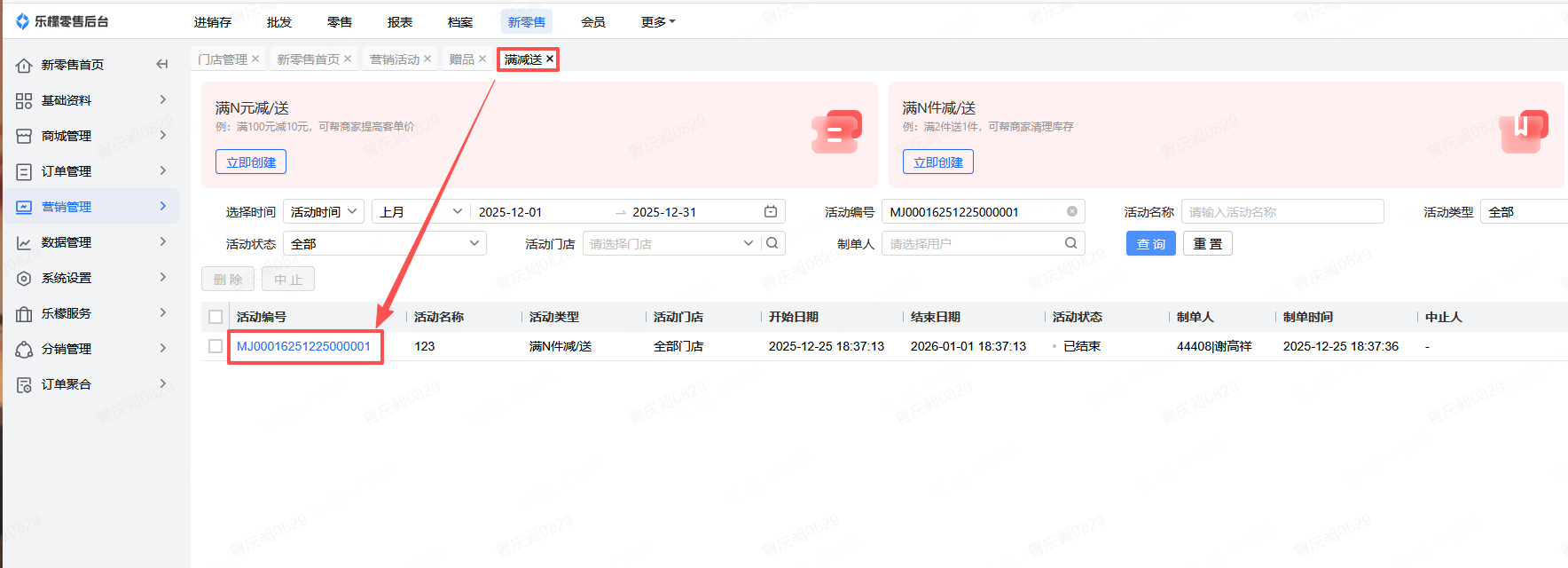1568x568 pixels.
Task: Click the 乐檬零售后台 logo icon
Action: [x=23, y=21]
